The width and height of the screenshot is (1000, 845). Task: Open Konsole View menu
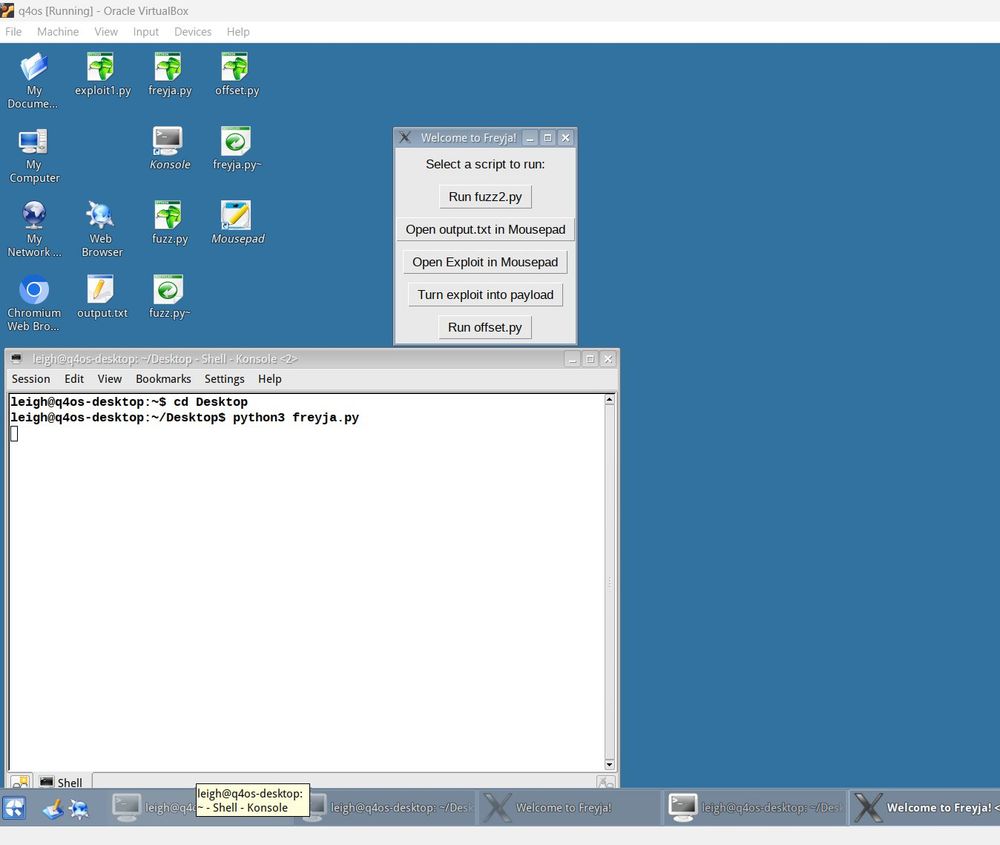point(109,379)
